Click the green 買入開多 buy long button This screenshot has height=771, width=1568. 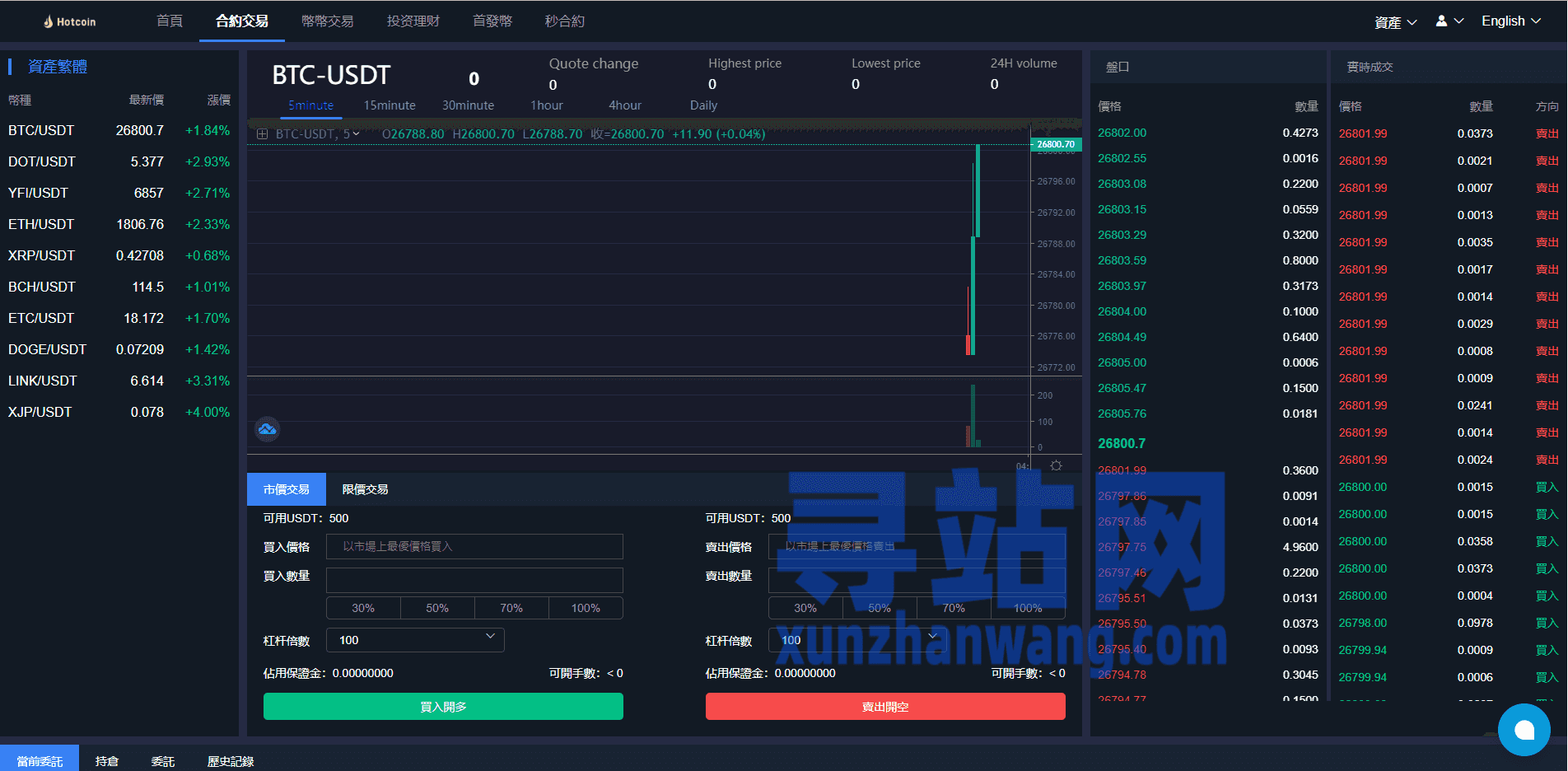point(443,707)
